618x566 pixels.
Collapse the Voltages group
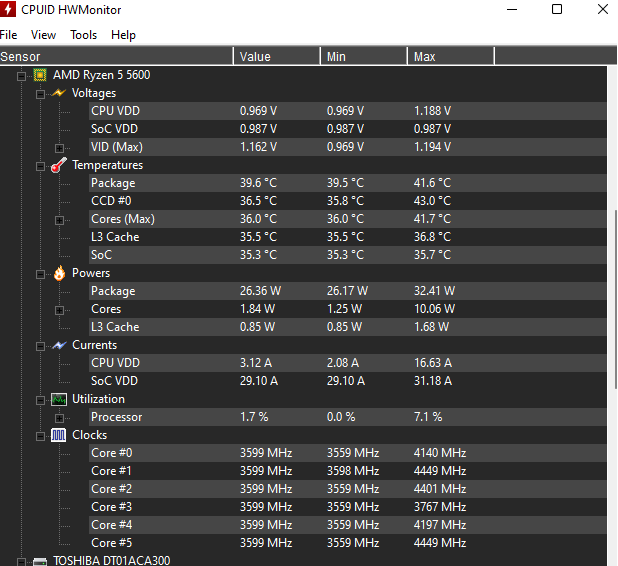coord(40,94)
